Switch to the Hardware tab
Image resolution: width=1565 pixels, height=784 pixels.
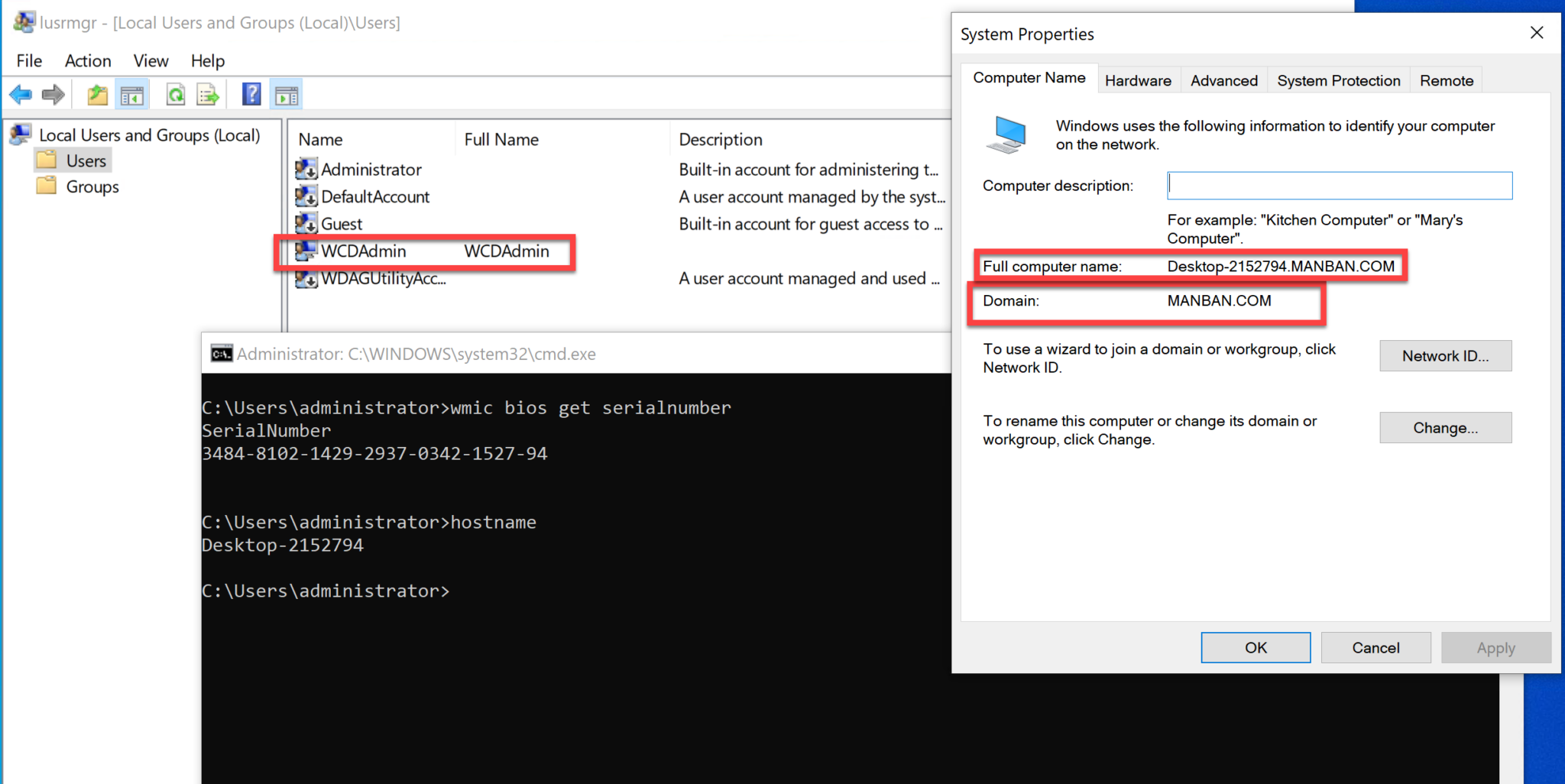click(1138, 80)
